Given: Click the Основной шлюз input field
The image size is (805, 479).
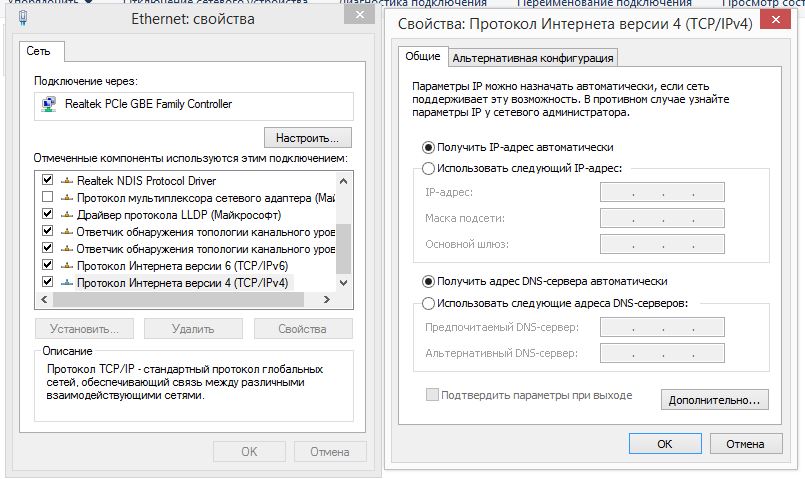Looking at the screenshot, I should point(662,244).
